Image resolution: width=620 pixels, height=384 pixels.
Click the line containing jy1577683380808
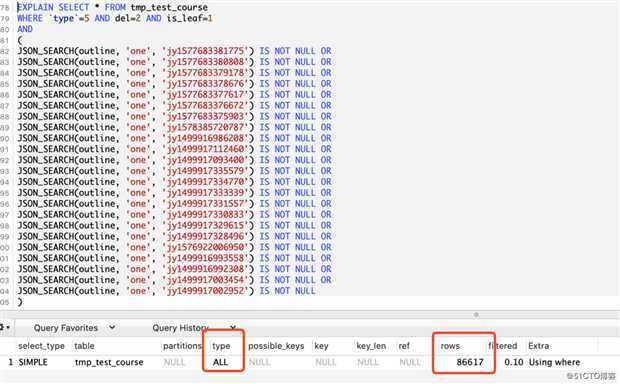pos(174,62)
